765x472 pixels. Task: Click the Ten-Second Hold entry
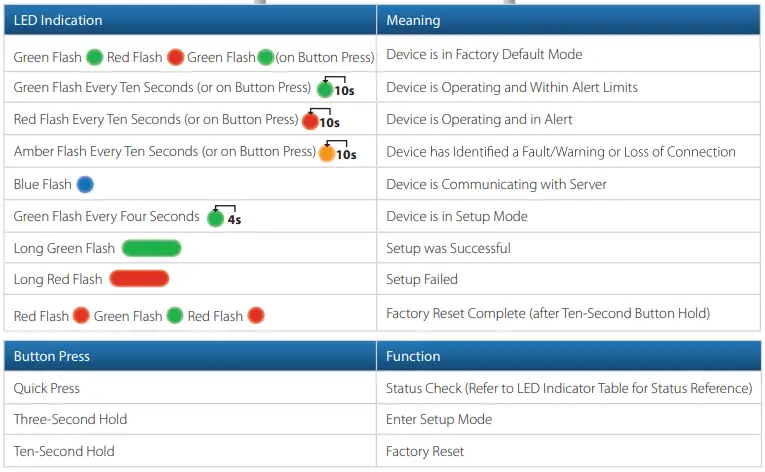click(64, 452)
